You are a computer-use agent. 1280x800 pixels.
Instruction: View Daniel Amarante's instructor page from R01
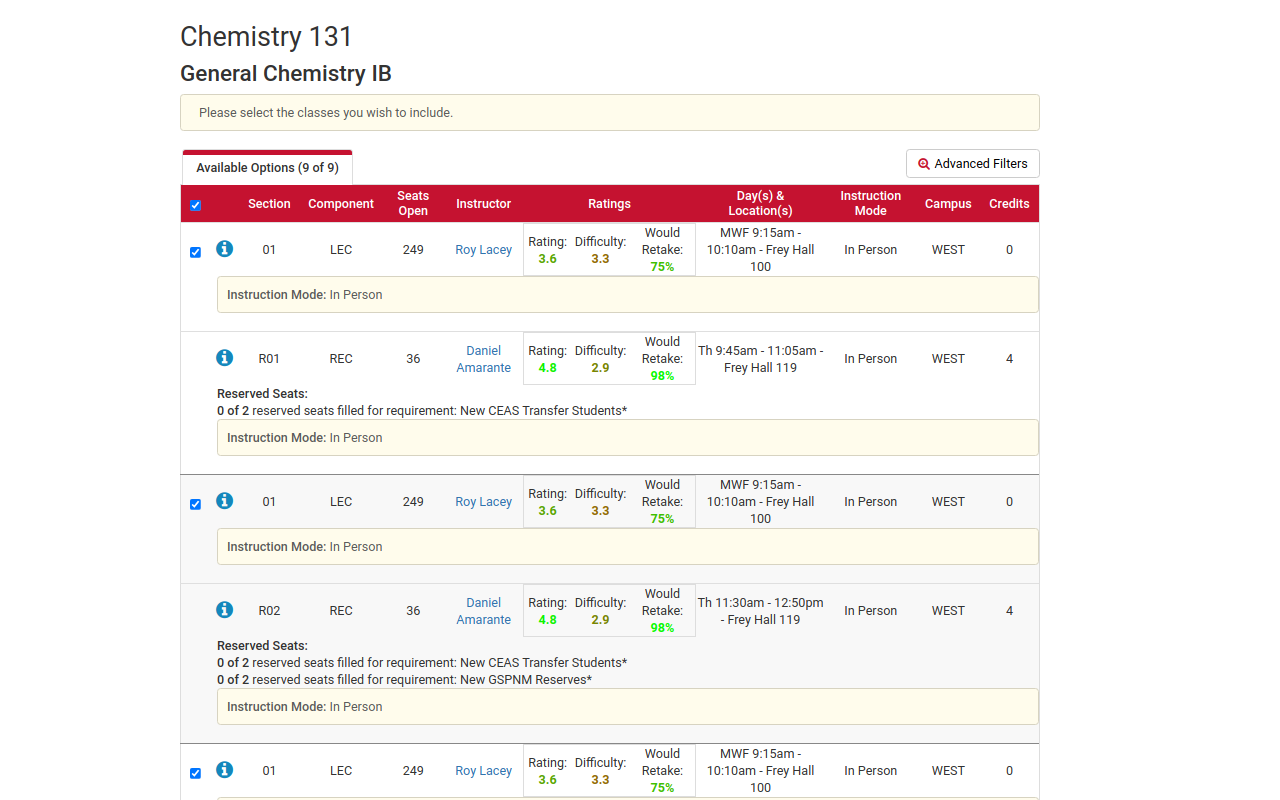pos(483,358)
